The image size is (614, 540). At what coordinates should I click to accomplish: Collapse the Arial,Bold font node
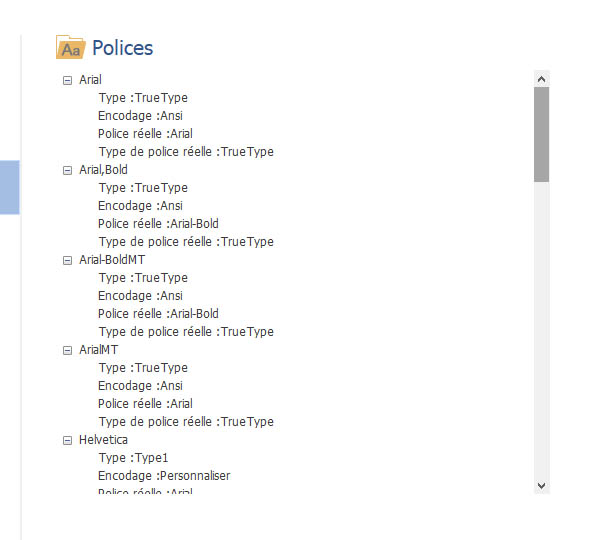[67, 170]
